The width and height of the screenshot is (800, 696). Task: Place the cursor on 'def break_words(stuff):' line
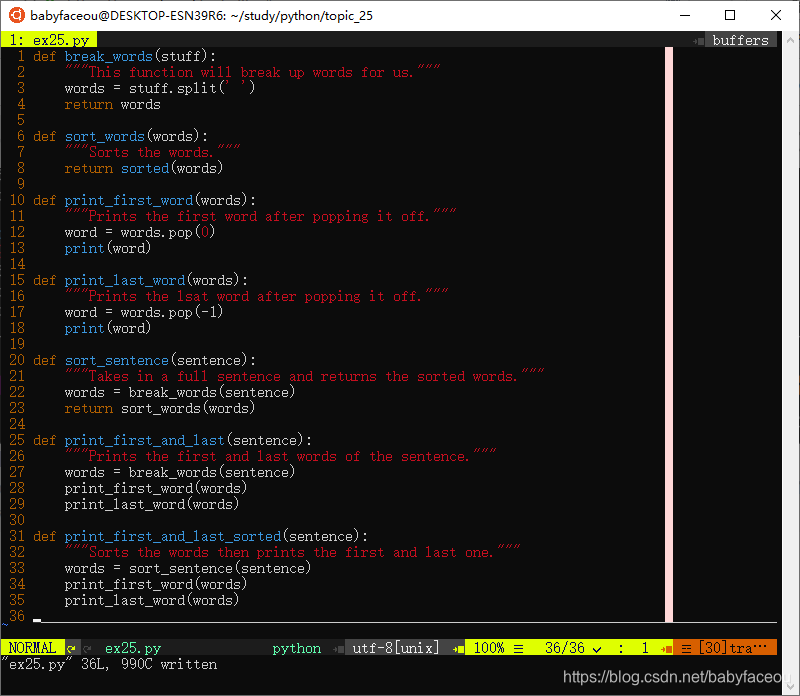124,56
